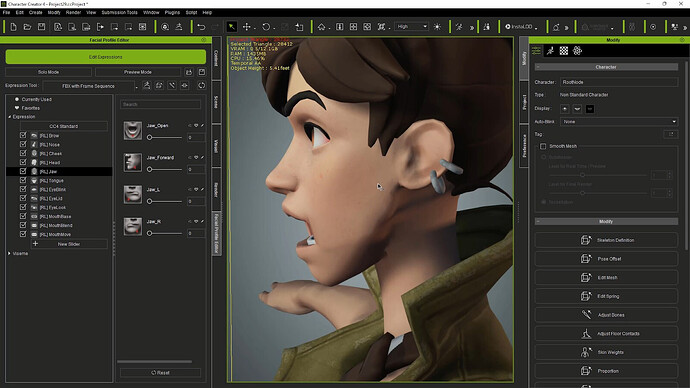The width and height of the screenshot is (690, 388).
Task: Open the checkerboard Material tab icon
Action: (x=564, y=51)
